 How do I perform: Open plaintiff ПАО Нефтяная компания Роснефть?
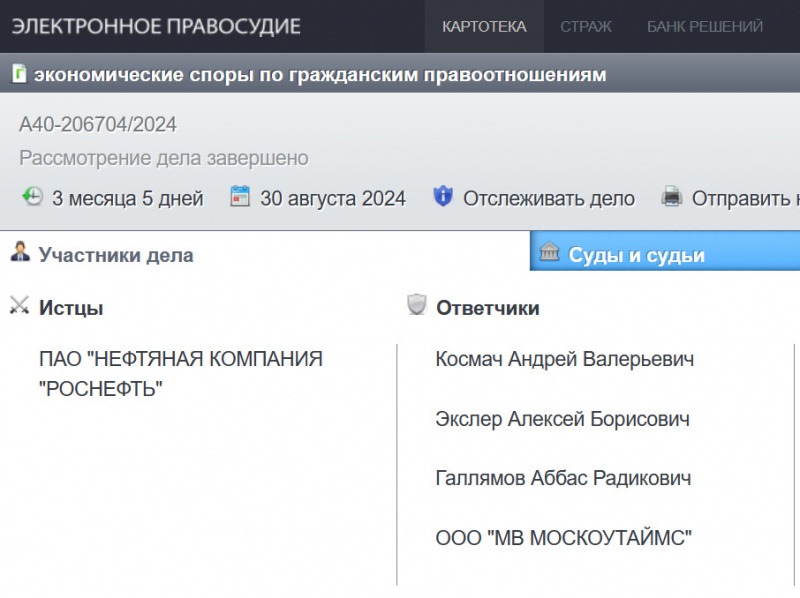180,373
